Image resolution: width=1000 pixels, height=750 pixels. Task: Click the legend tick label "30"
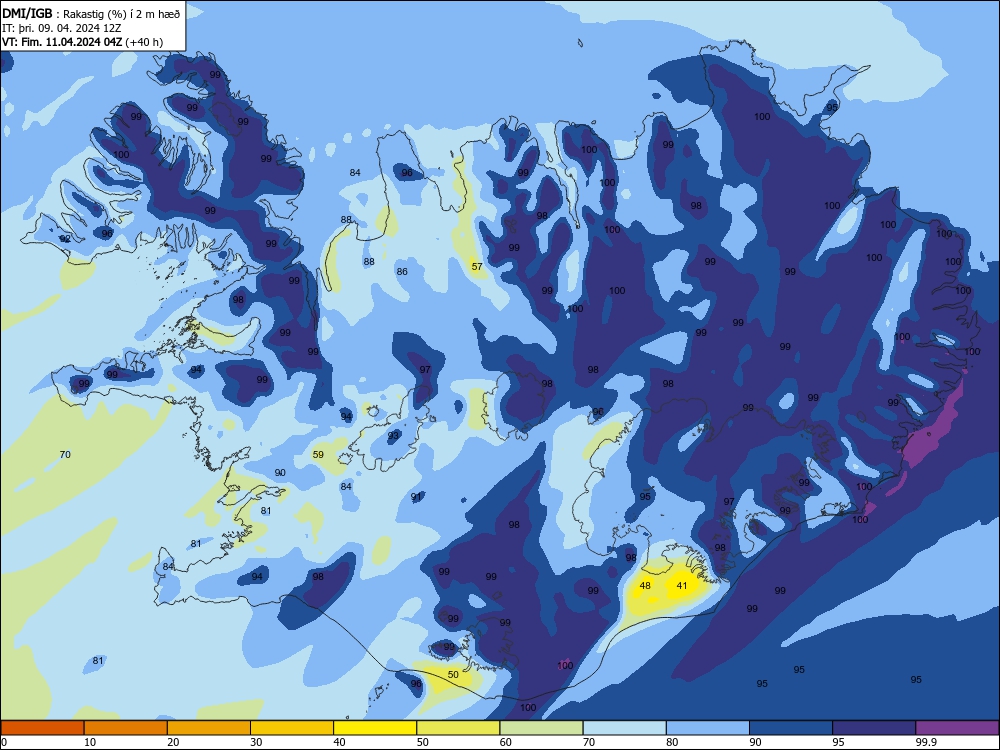[x=256, y=742]
